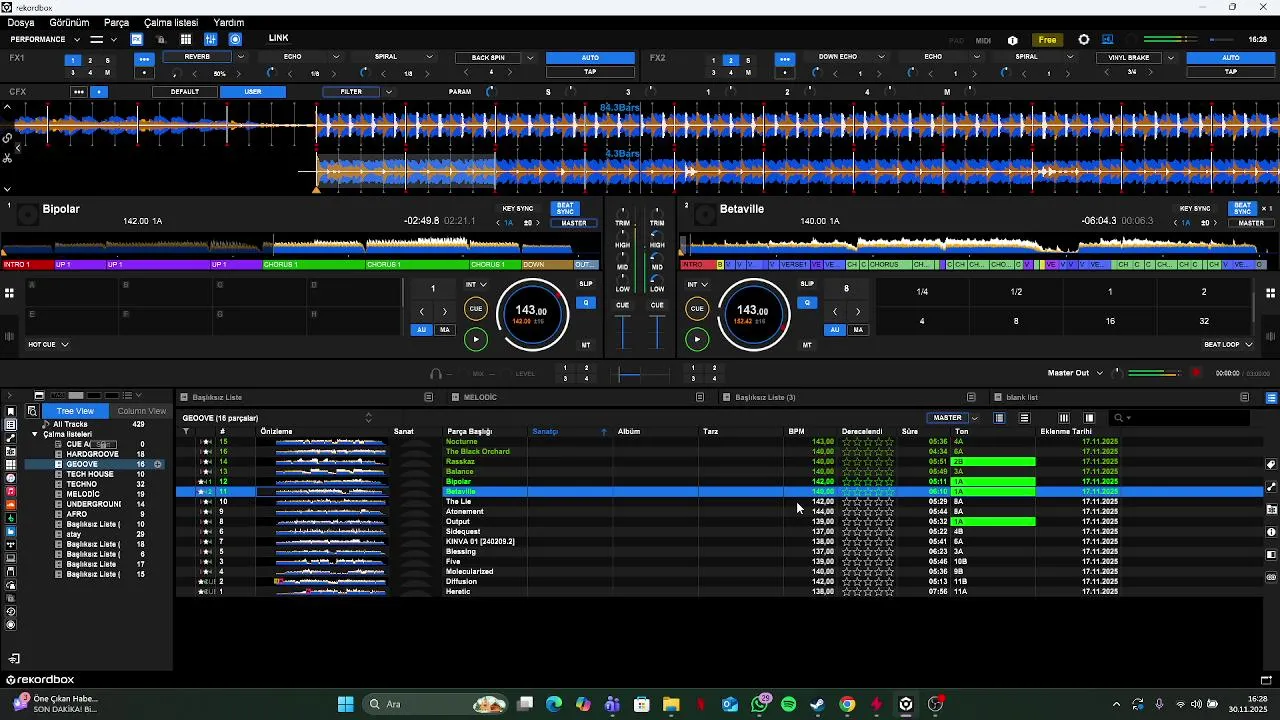Click the add icon beside GEOOVE playlist
Screen dimensions: 1280x720
(x=158, y=464)
